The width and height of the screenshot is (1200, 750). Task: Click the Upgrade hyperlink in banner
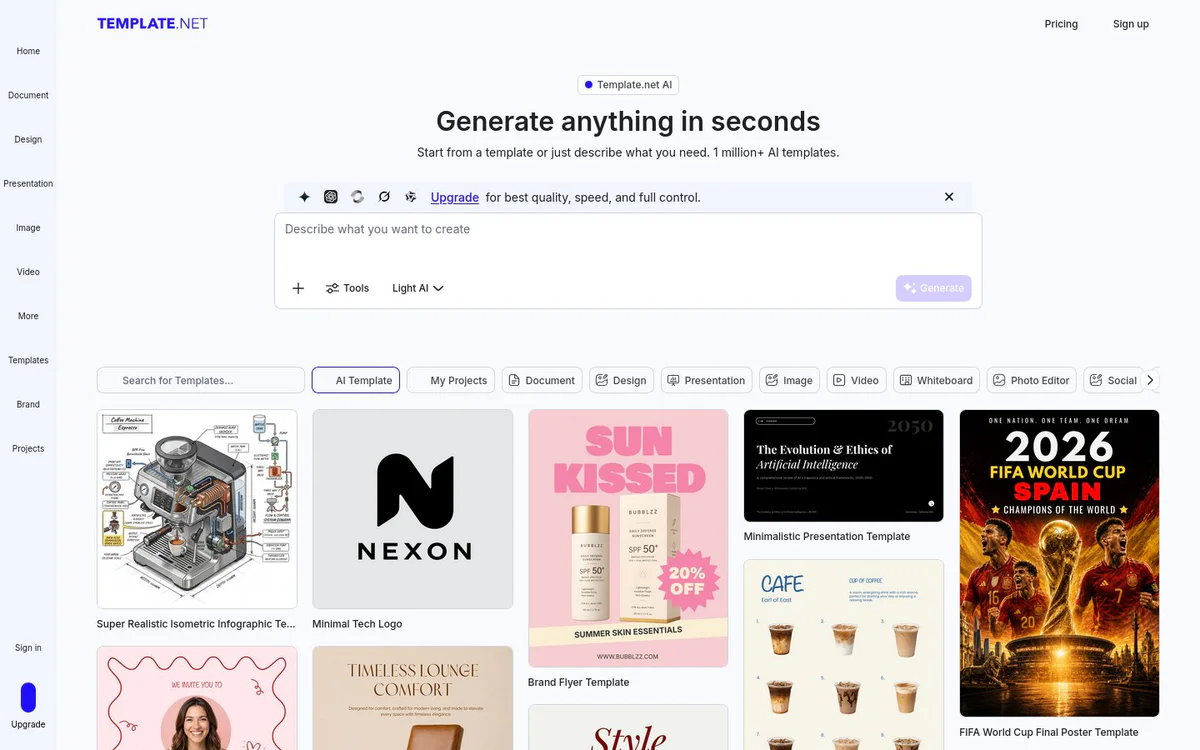point(454,197)
